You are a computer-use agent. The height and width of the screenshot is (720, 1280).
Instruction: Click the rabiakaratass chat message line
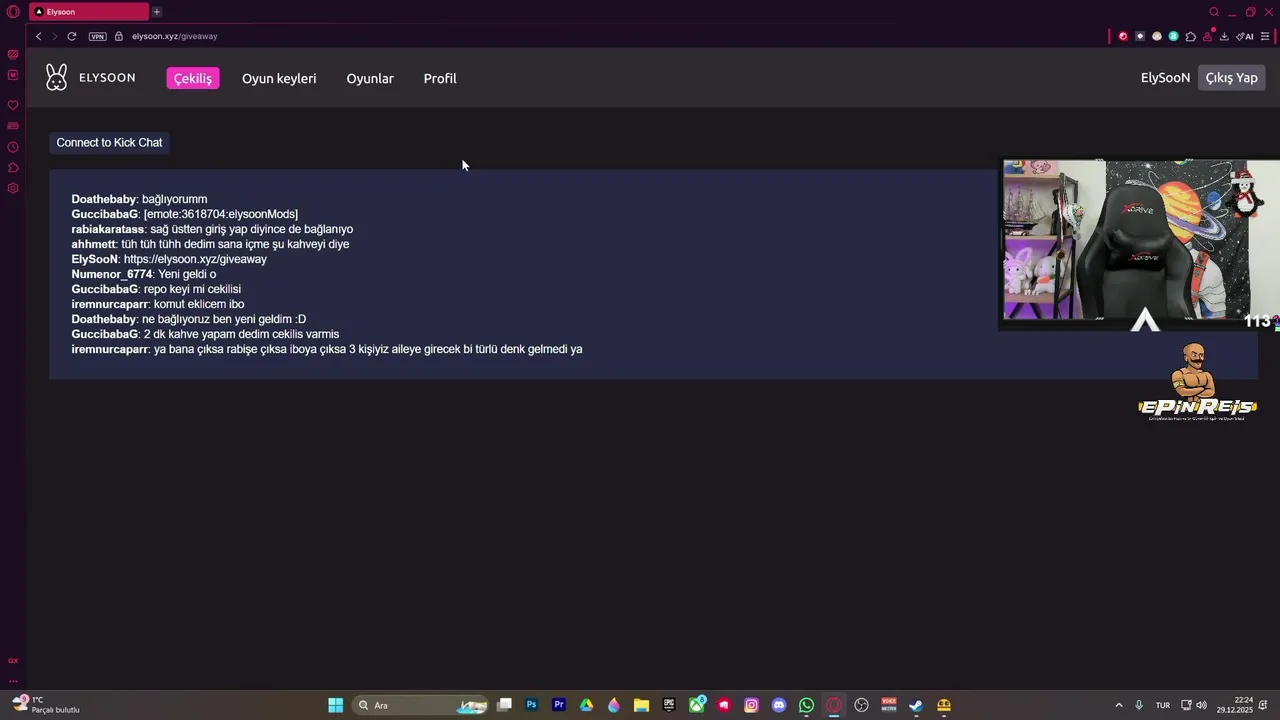point(212,229)
